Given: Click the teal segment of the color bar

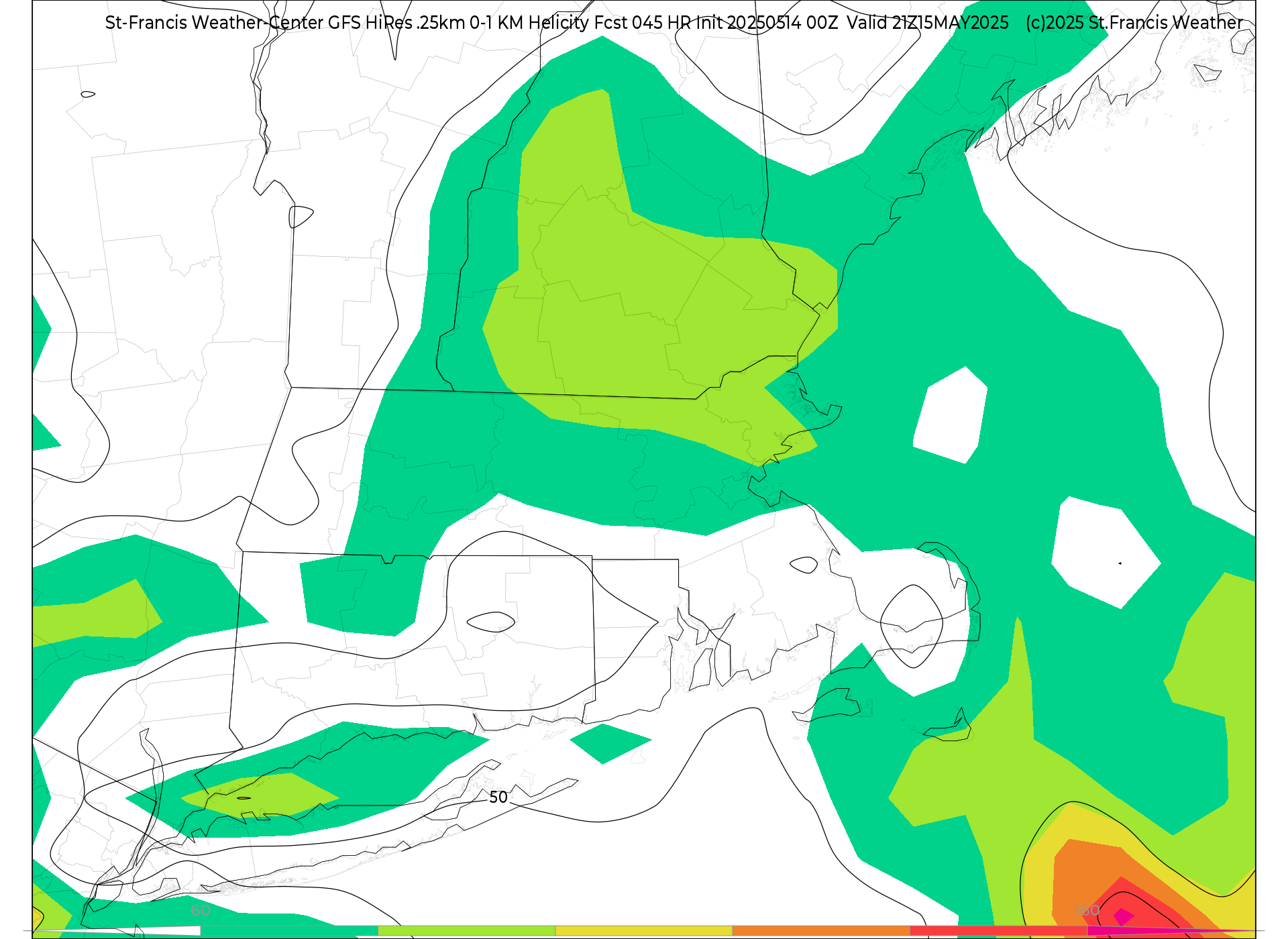Looking at the screenshot, I should point(289,930).
